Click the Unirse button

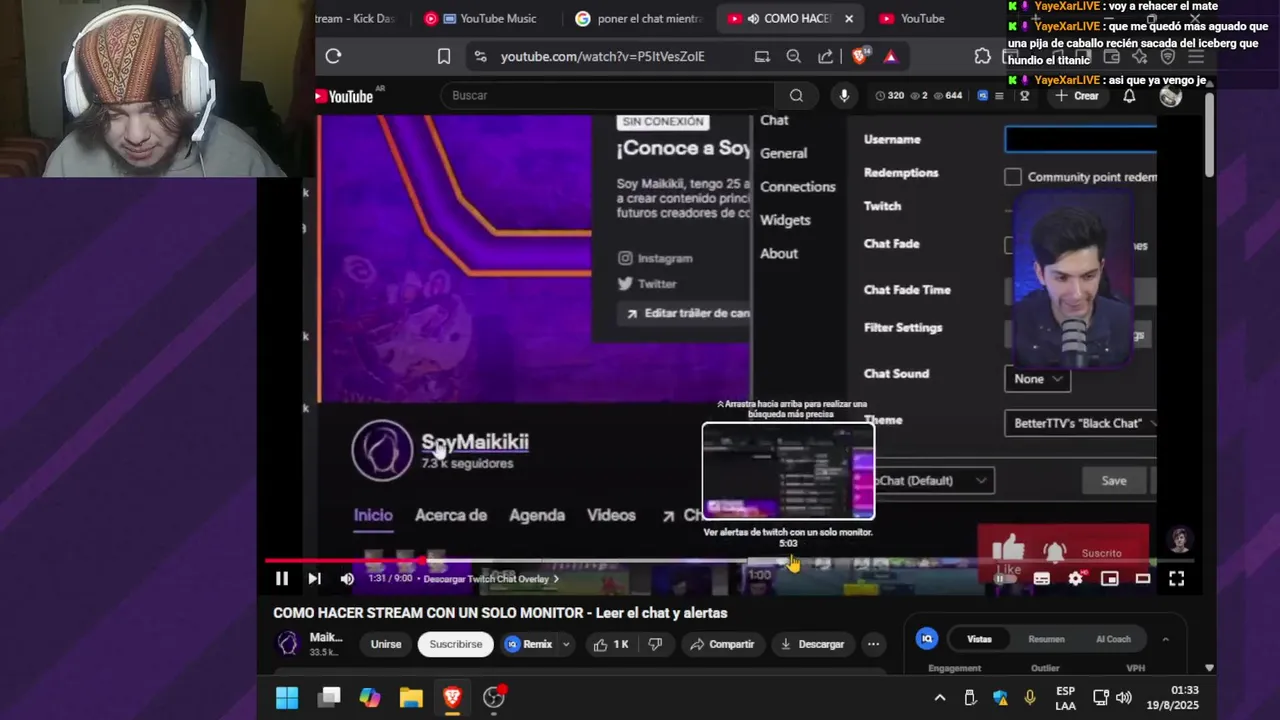coord(386,644)
